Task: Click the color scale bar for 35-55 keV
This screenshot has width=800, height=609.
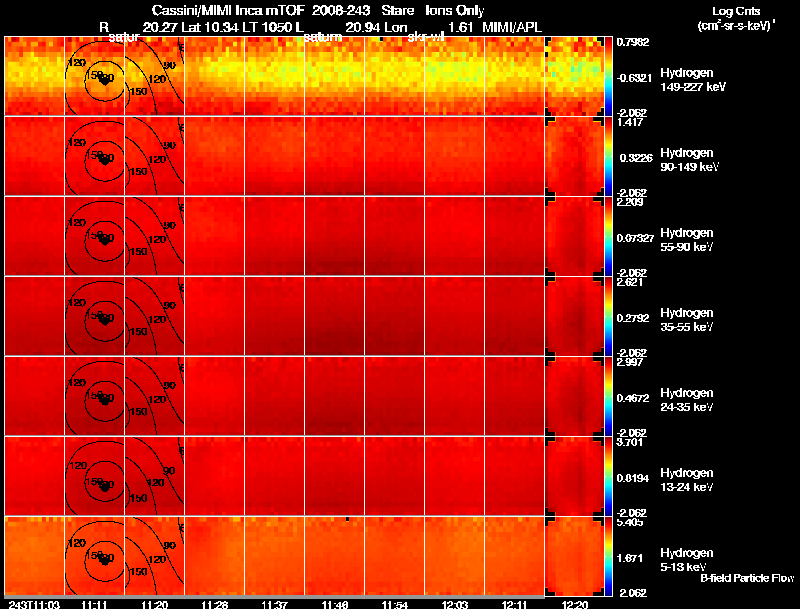Action: pyautogui.click(x=608, y=317)
